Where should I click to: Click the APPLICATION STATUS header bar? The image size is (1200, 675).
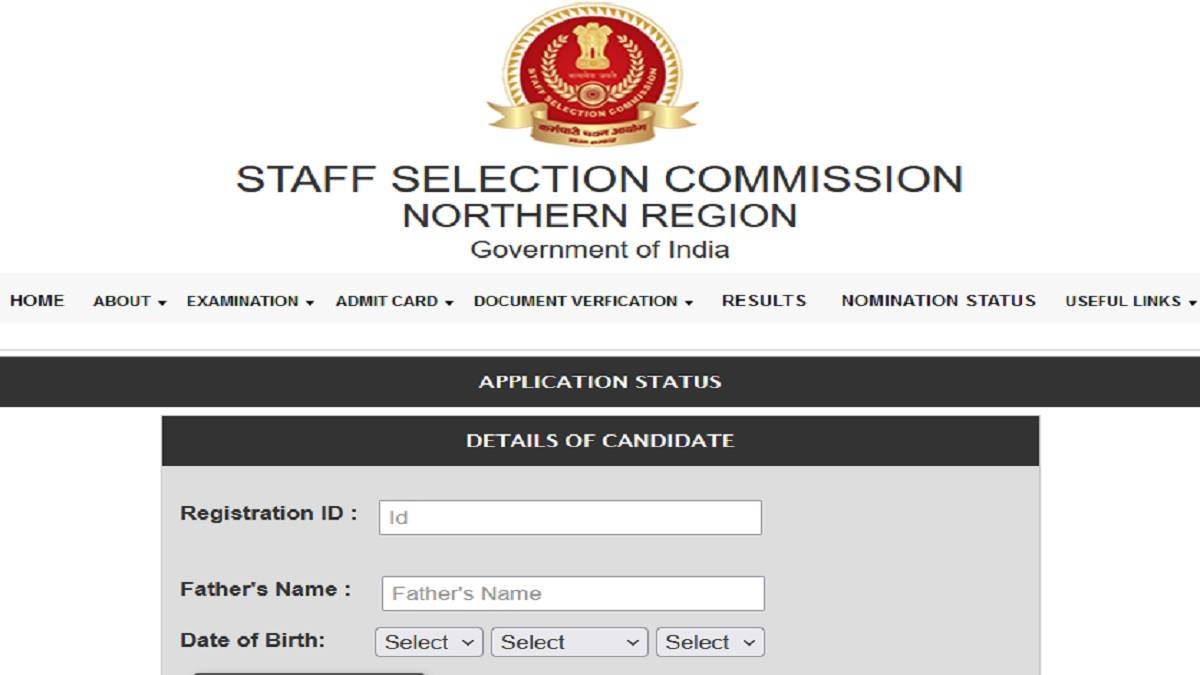pos(600,381)
